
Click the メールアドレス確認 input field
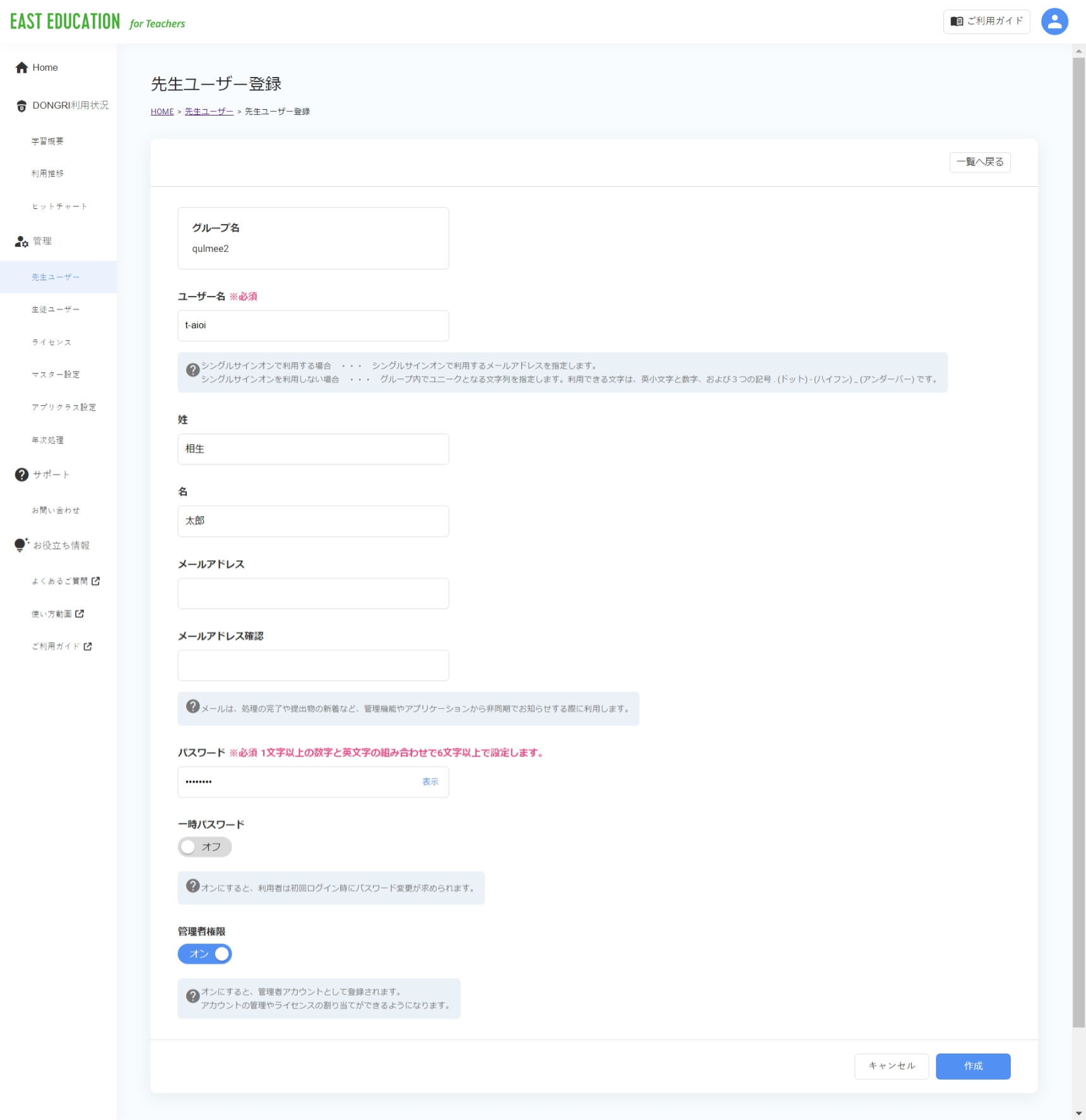tap(313, 666)
